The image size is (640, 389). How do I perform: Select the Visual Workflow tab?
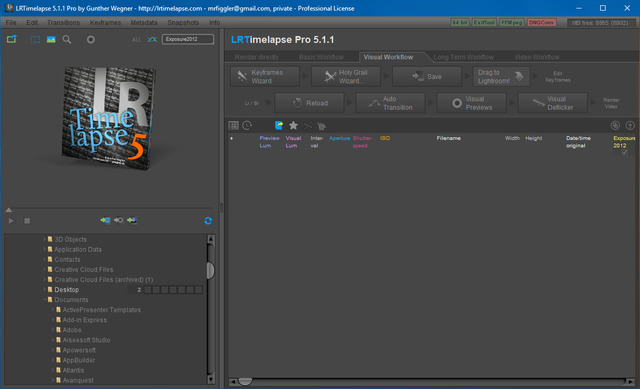pos(389,57)
